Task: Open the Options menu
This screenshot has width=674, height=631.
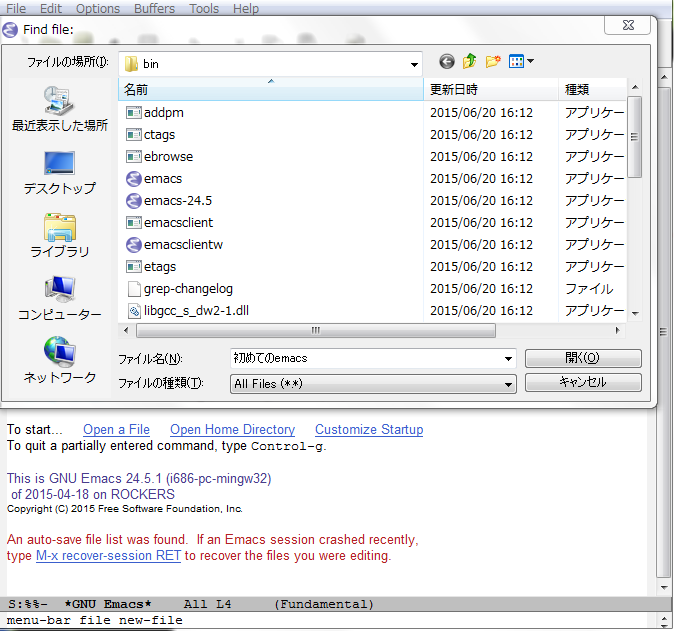Action: pyautogui.click(x=98, y=8)
